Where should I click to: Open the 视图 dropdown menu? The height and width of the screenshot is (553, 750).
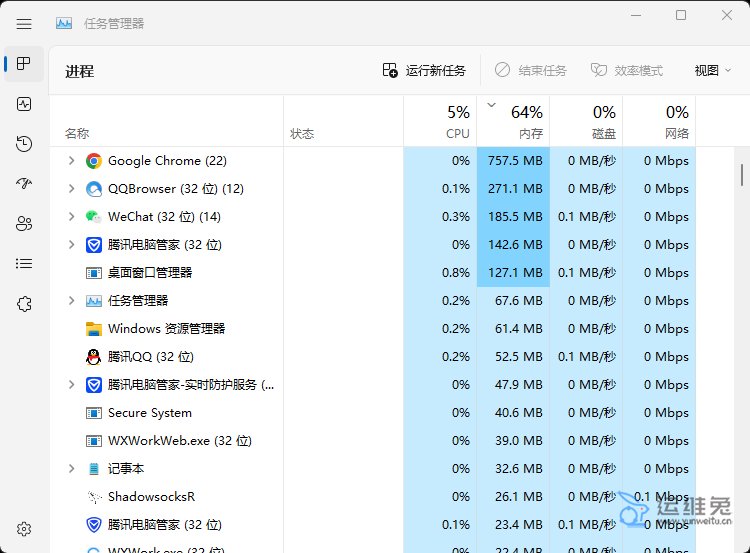coord(713,71)
